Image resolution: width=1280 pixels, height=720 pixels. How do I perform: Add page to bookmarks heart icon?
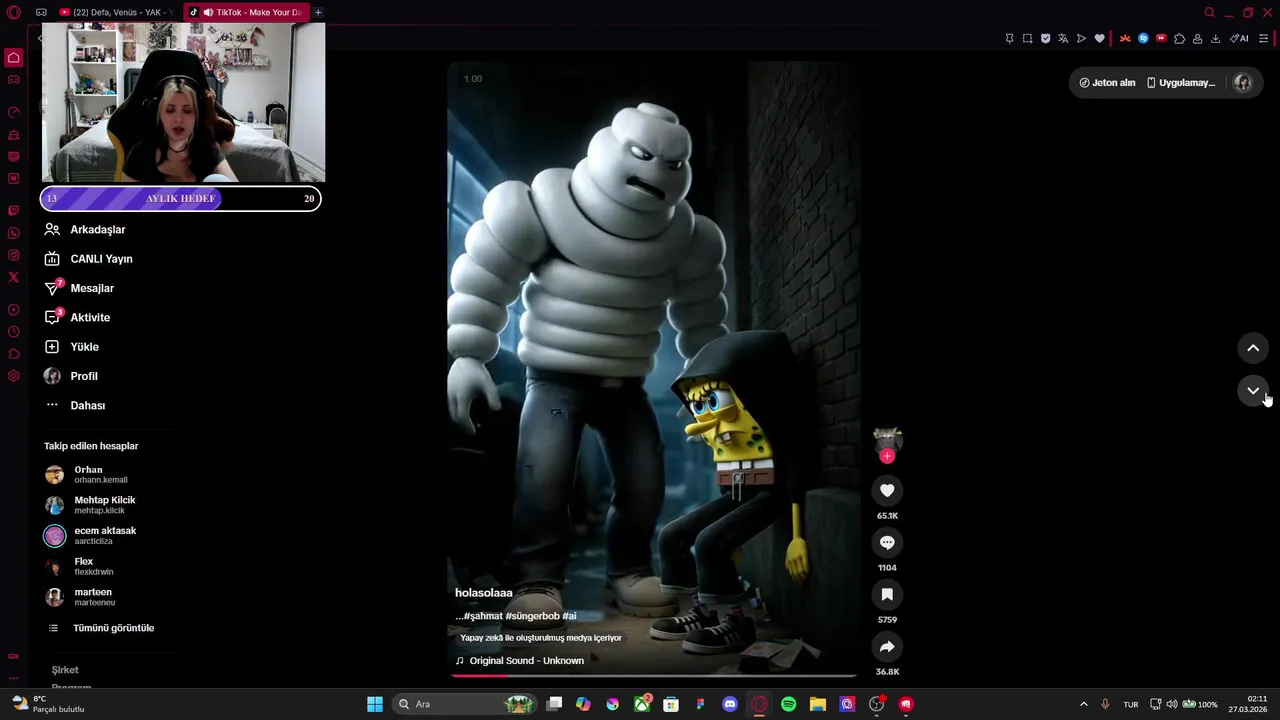tap(1099, 38)
